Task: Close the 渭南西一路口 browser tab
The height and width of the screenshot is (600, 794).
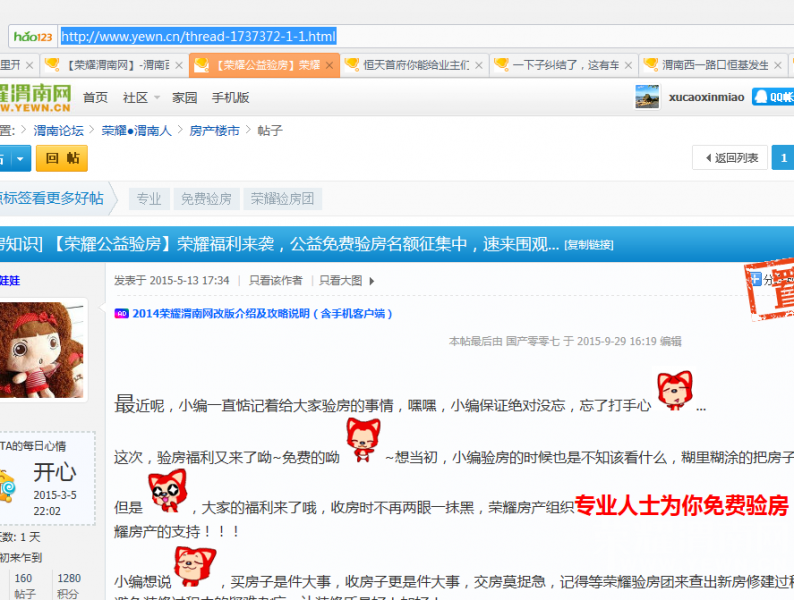Action: tap(781, 65)
